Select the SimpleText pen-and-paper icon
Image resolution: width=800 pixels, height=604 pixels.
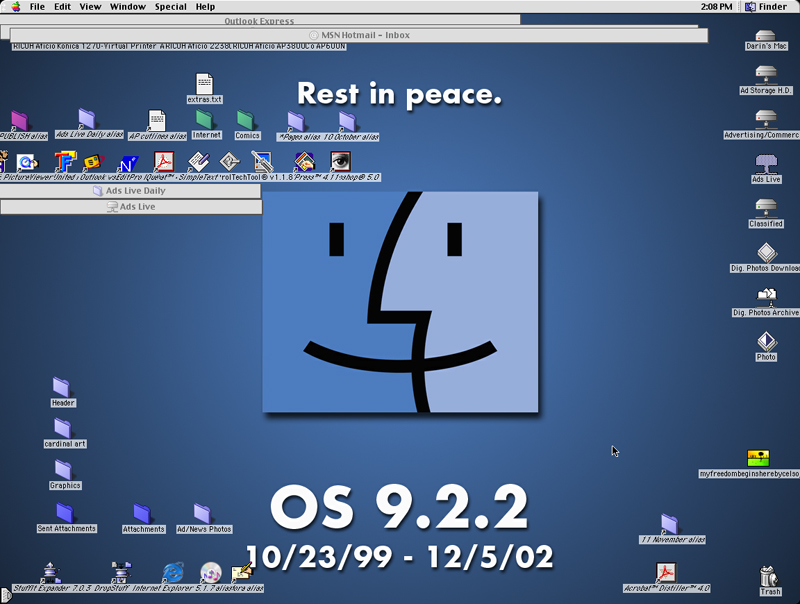coord(198,162)
